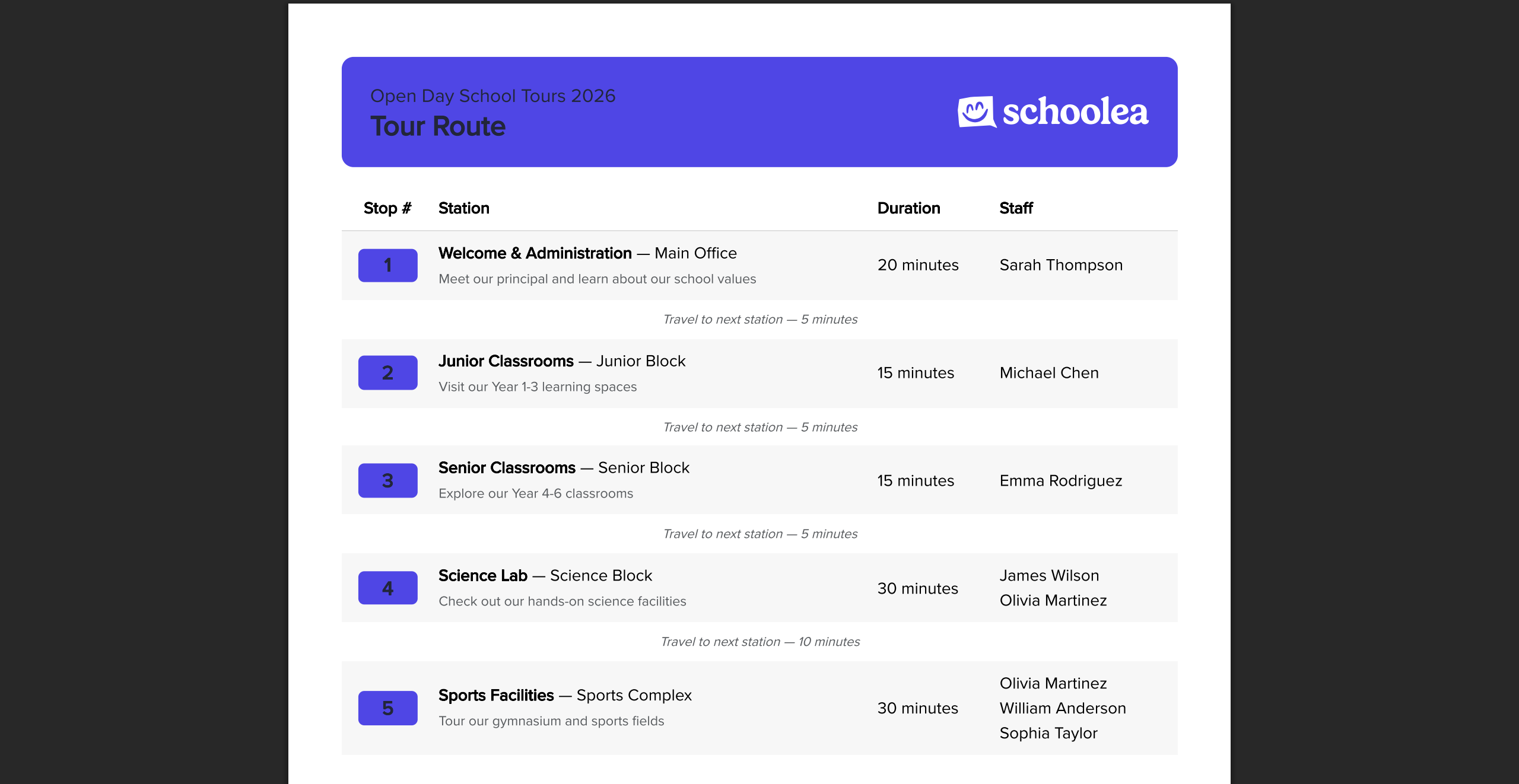Click the schoolea wordmark text
This screenshot has height=784, width=1519.
click(x=1075, y=111)
